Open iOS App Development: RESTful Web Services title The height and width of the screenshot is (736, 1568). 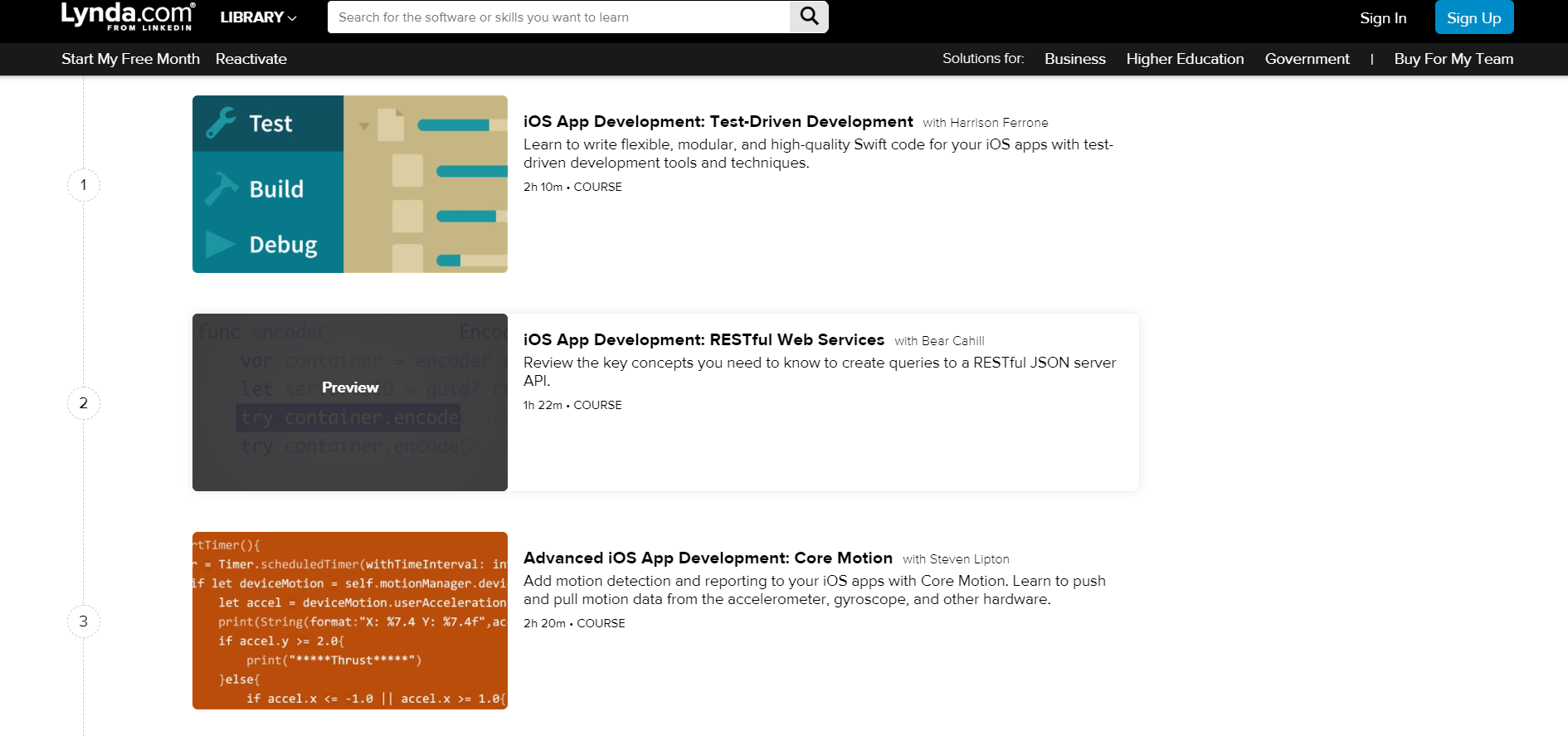click(x=704, y=339)
